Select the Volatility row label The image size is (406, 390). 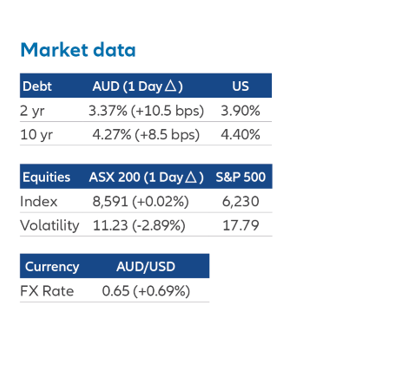click(x=50, y=226)
